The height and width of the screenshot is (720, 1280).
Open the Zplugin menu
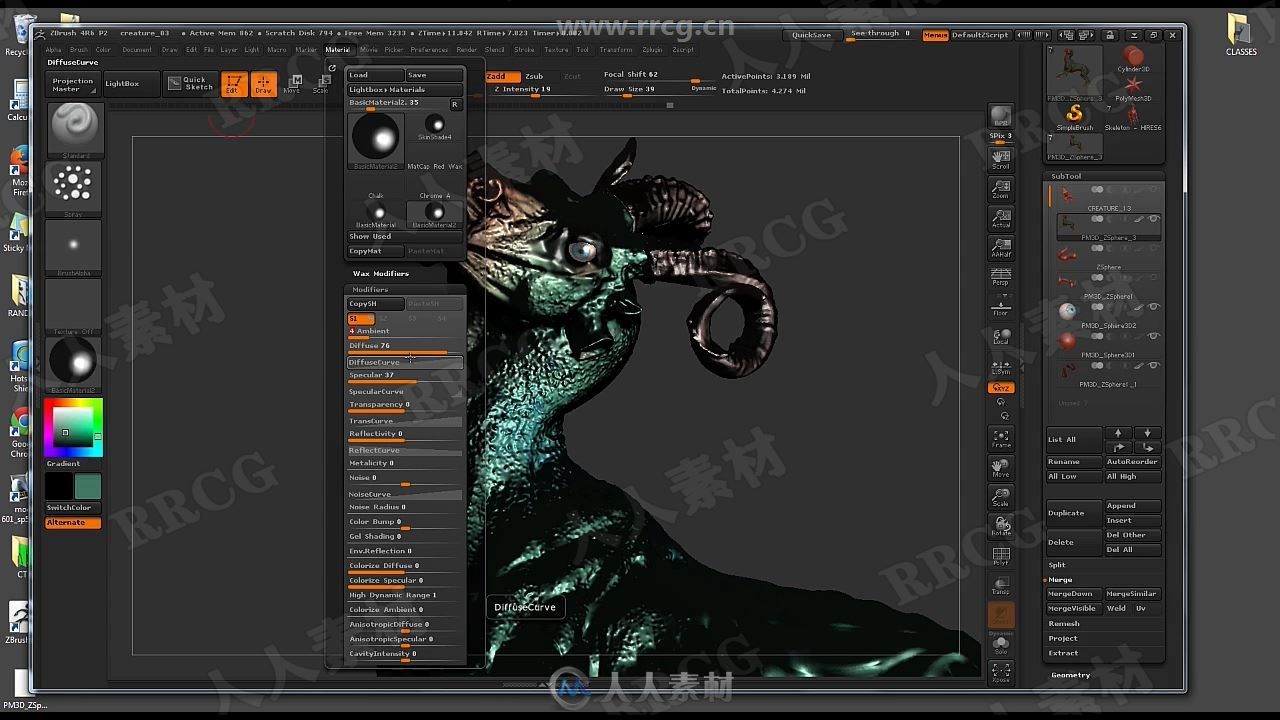coord(652,49)
